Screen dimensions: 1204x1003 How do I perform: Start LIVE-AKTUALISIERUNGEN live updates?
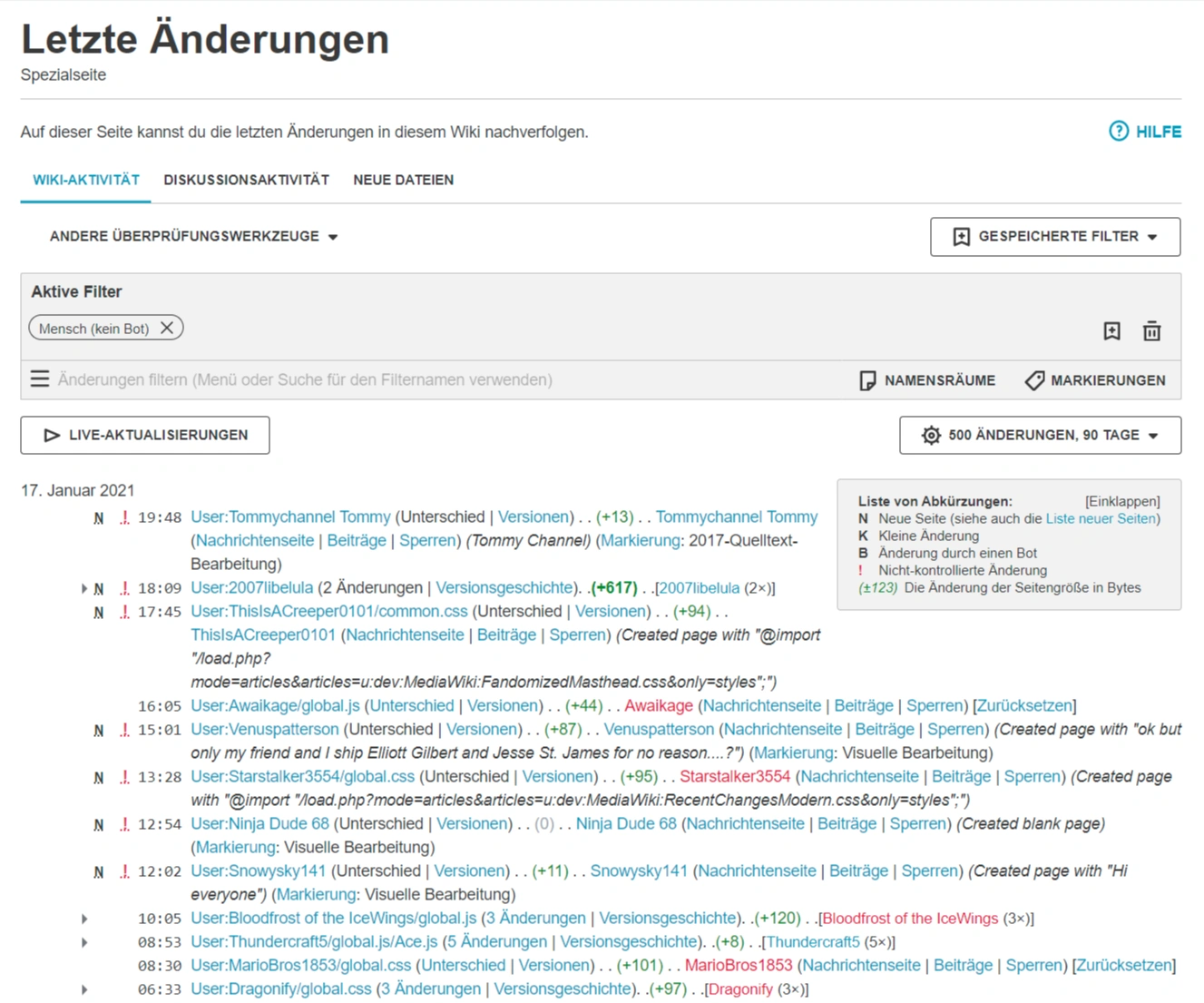pos(145,435)
